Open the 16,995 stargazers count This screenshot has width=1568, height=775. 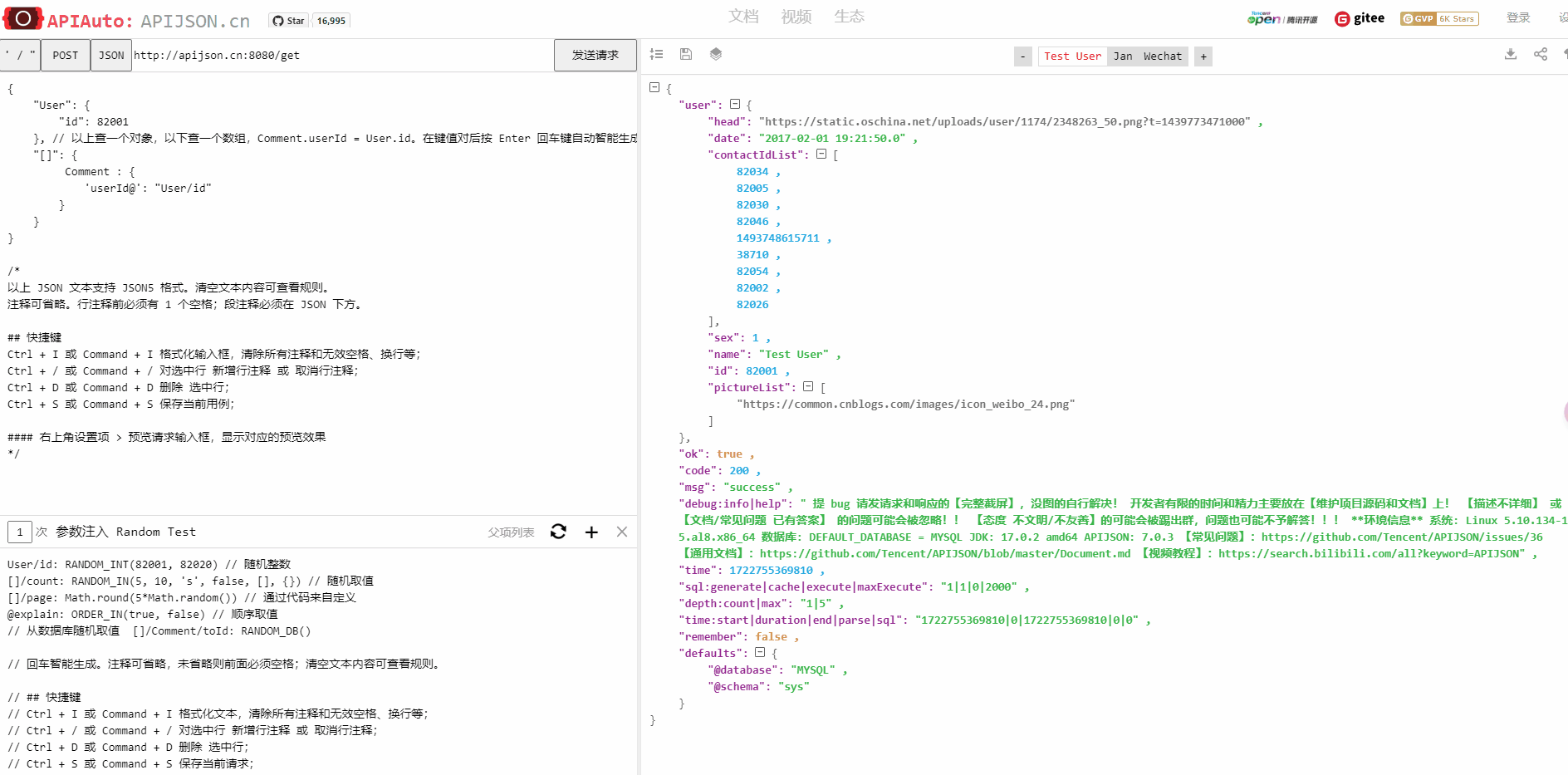pyautogui.click(x=331, y=21)
